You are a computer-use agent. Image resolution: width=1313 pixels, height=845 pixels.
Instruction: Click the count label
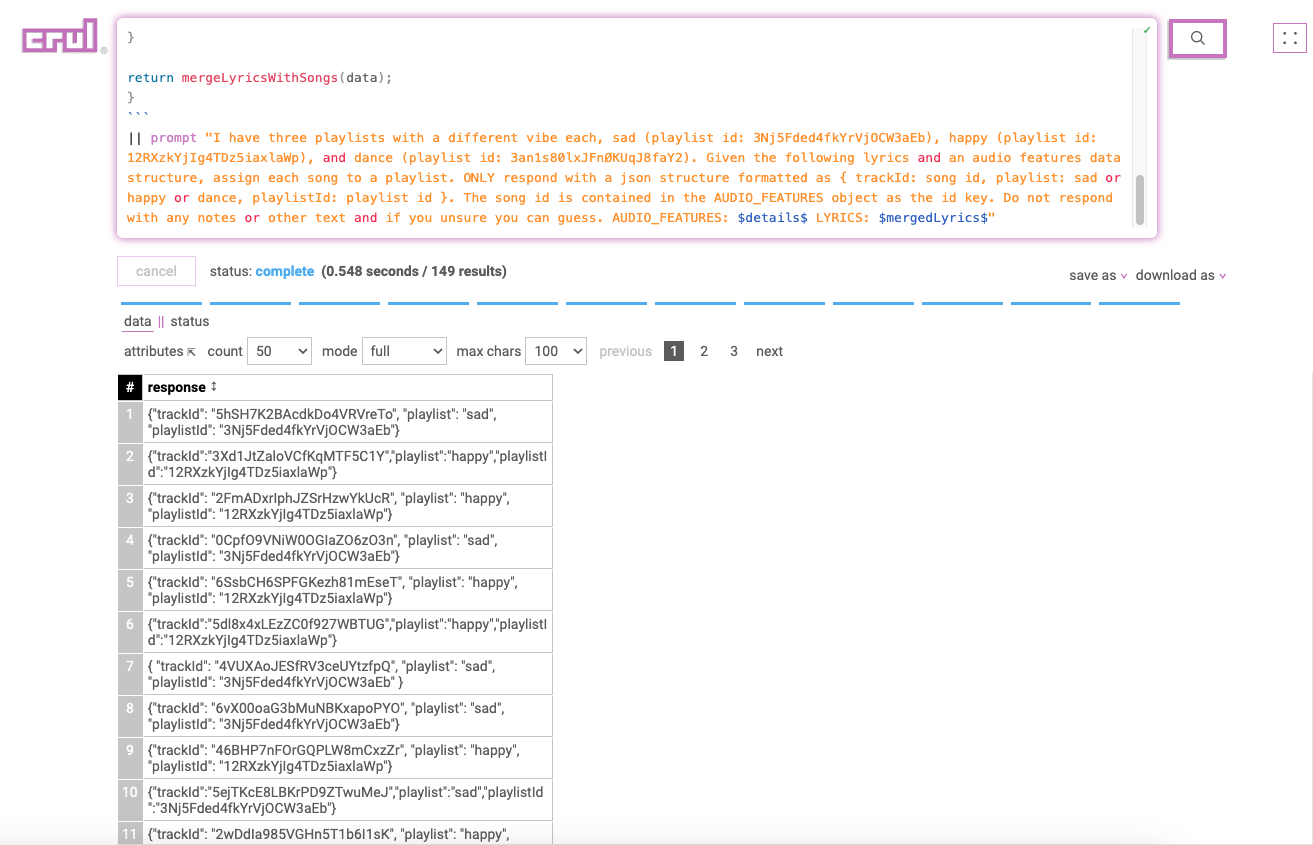[x=225, y=351]
